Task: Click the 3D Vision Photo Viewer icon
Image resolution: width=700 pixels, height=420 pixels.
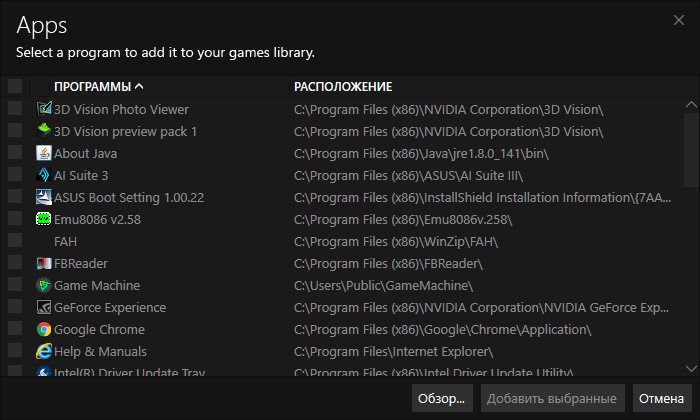Action: click(44, 109)
